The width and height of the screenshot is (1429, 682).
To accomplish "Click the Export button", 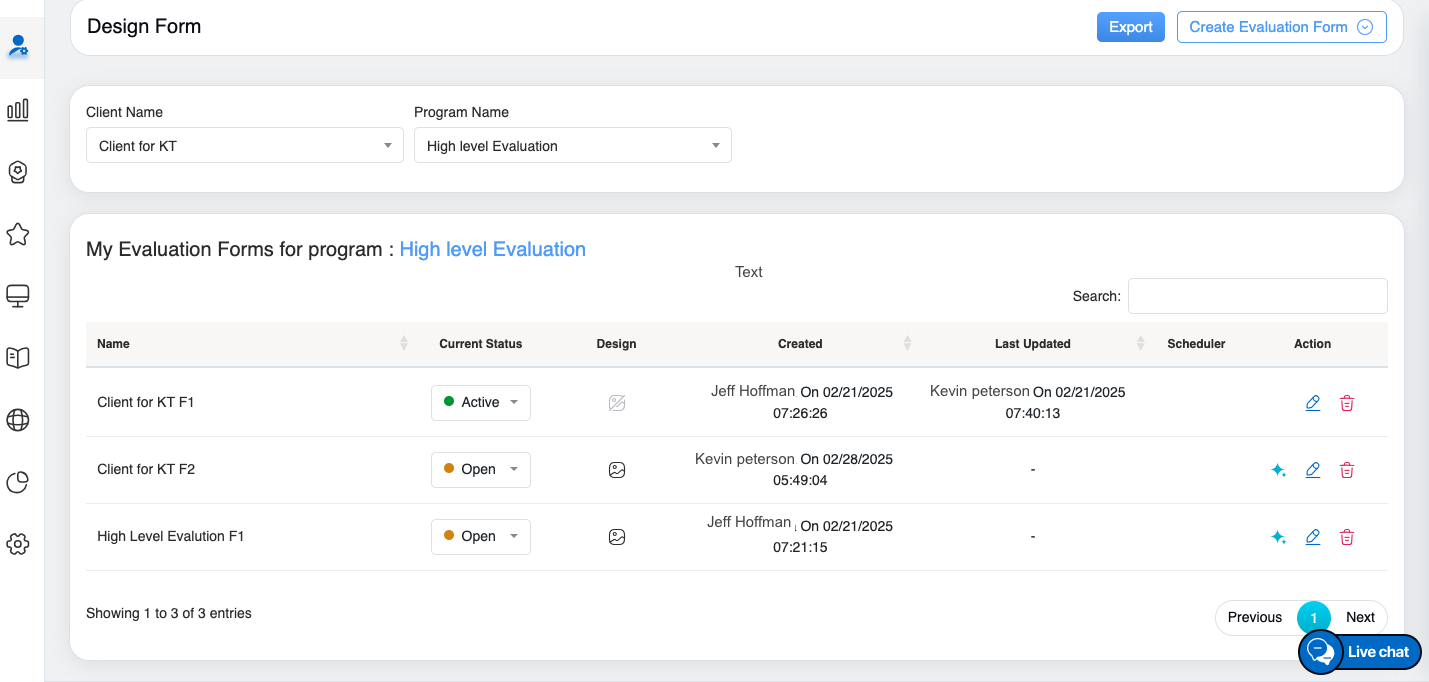I will [x=1131, y=27].
